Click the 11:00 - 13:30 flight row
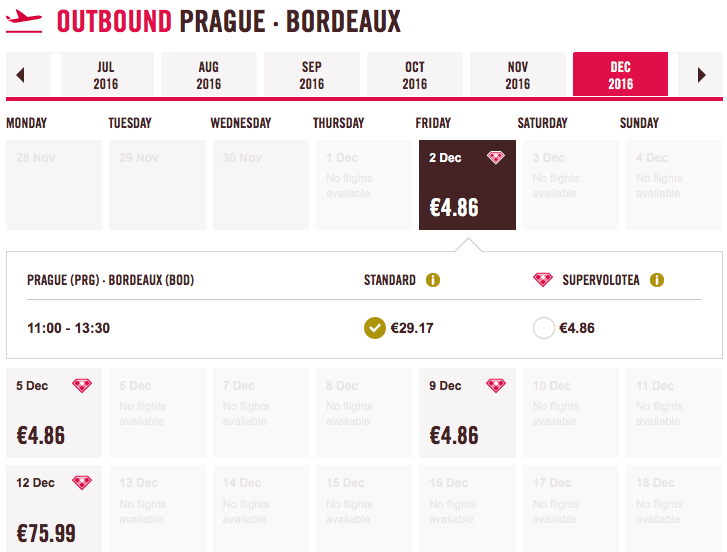Viewport: 727px width, 552px height. tap(364, 328)
